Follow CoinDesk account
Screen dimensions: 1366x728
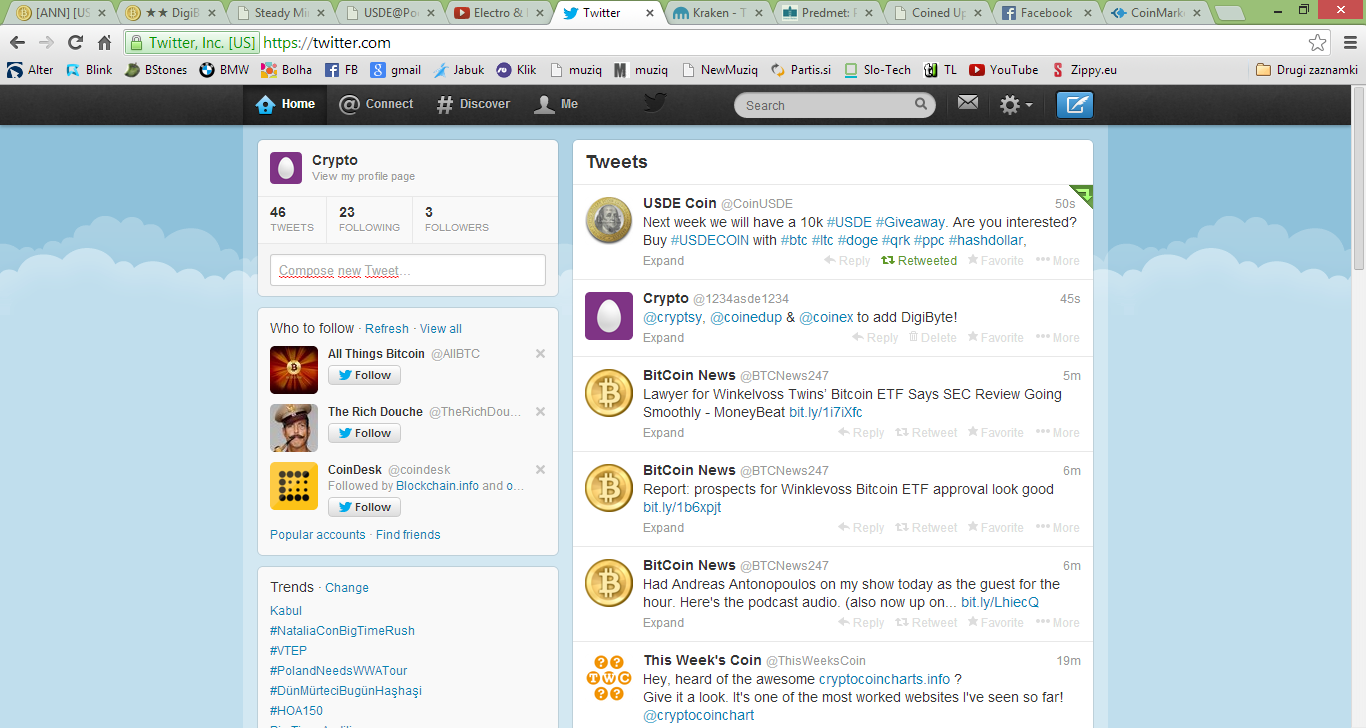364,507
